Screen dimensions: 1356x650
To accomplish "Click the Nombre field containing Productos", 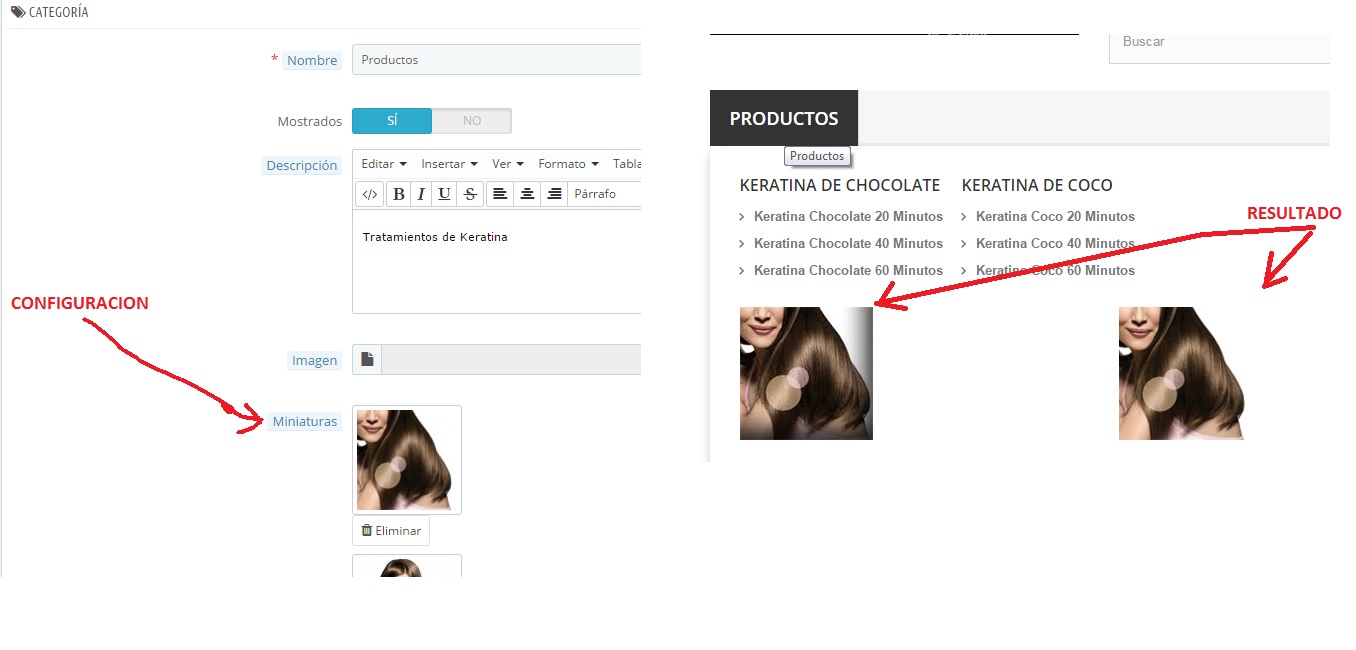I will (x=496, y=60).
